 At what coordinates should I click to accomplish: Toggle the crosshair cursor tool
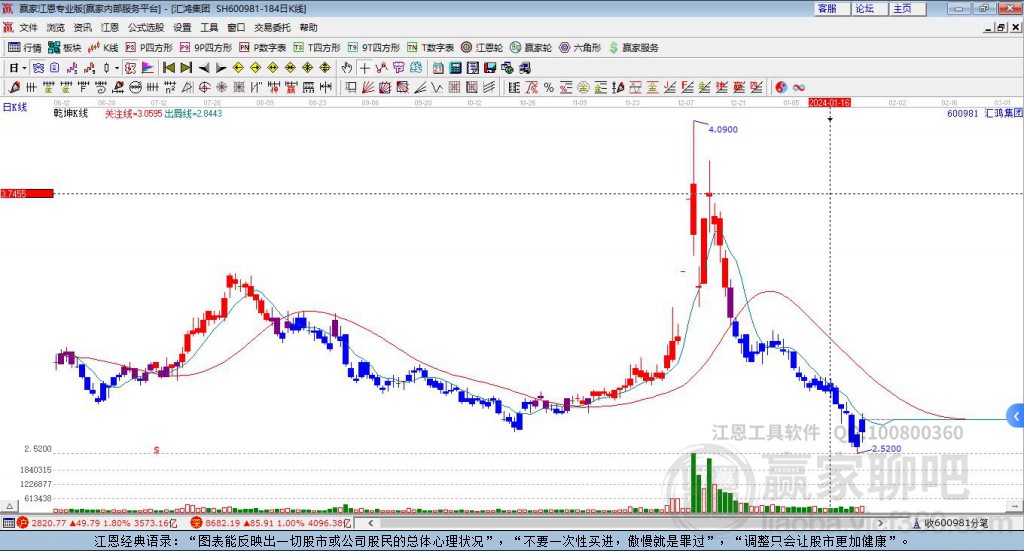364,67
